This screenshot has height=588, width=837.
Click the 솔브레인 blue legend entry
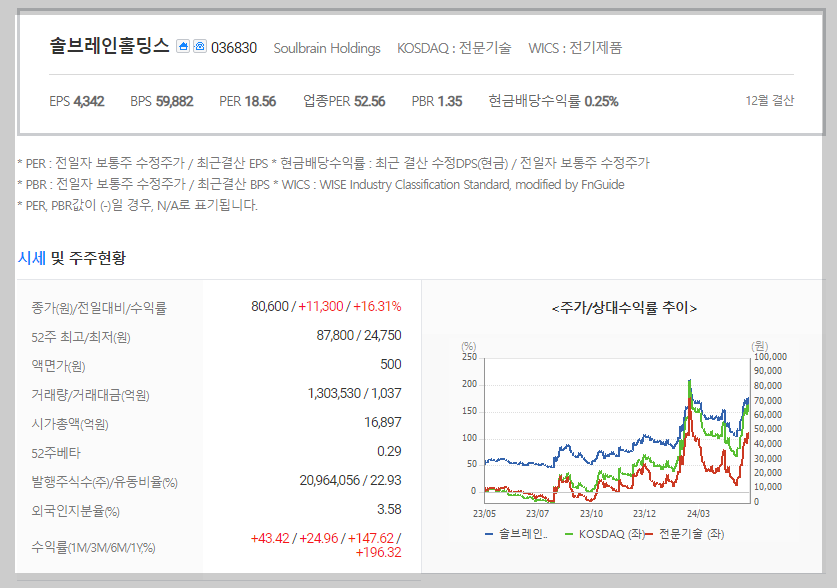click(x=516, y=534)
